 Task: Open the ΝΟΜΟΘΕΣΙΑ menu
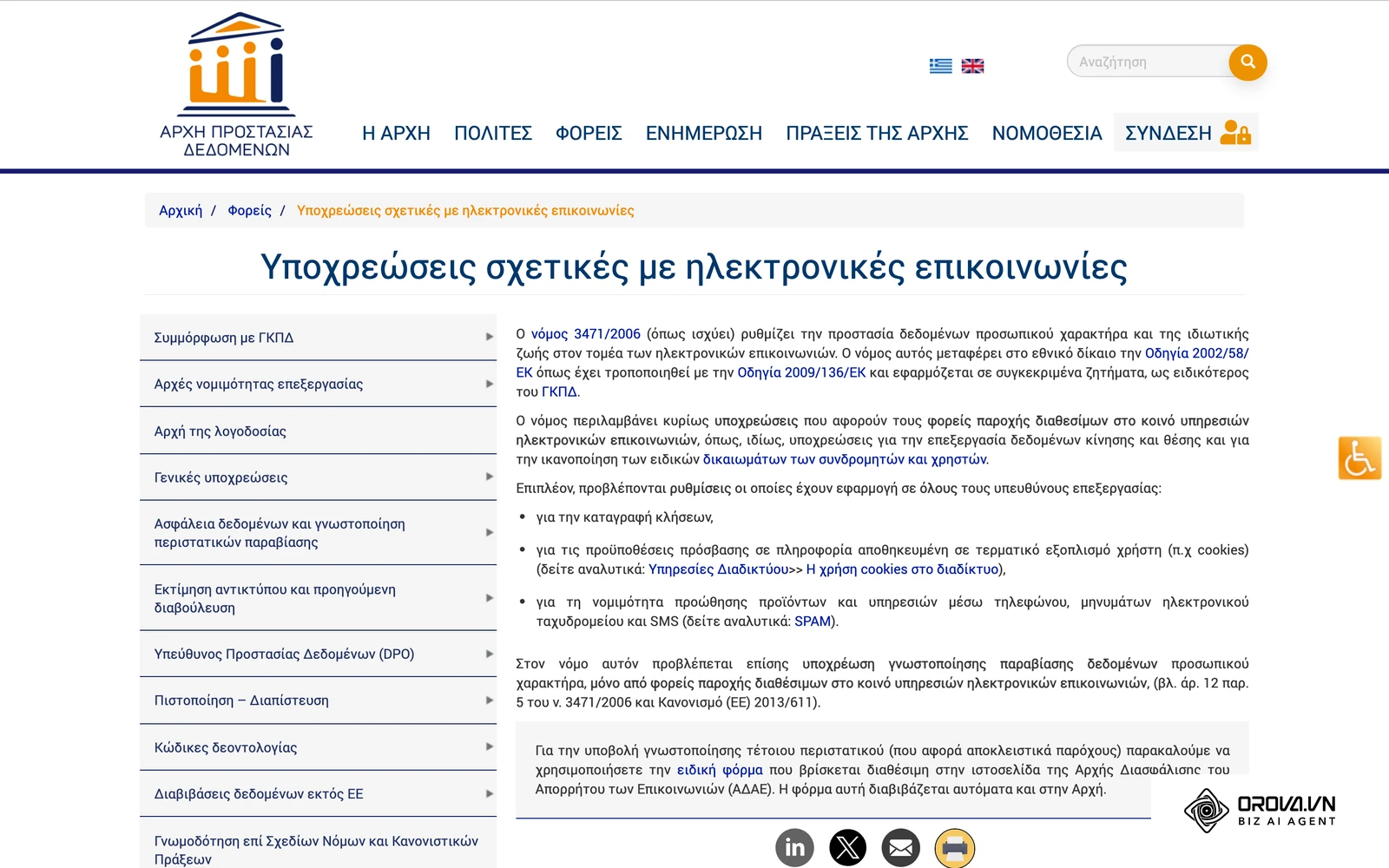point(1047,133)
